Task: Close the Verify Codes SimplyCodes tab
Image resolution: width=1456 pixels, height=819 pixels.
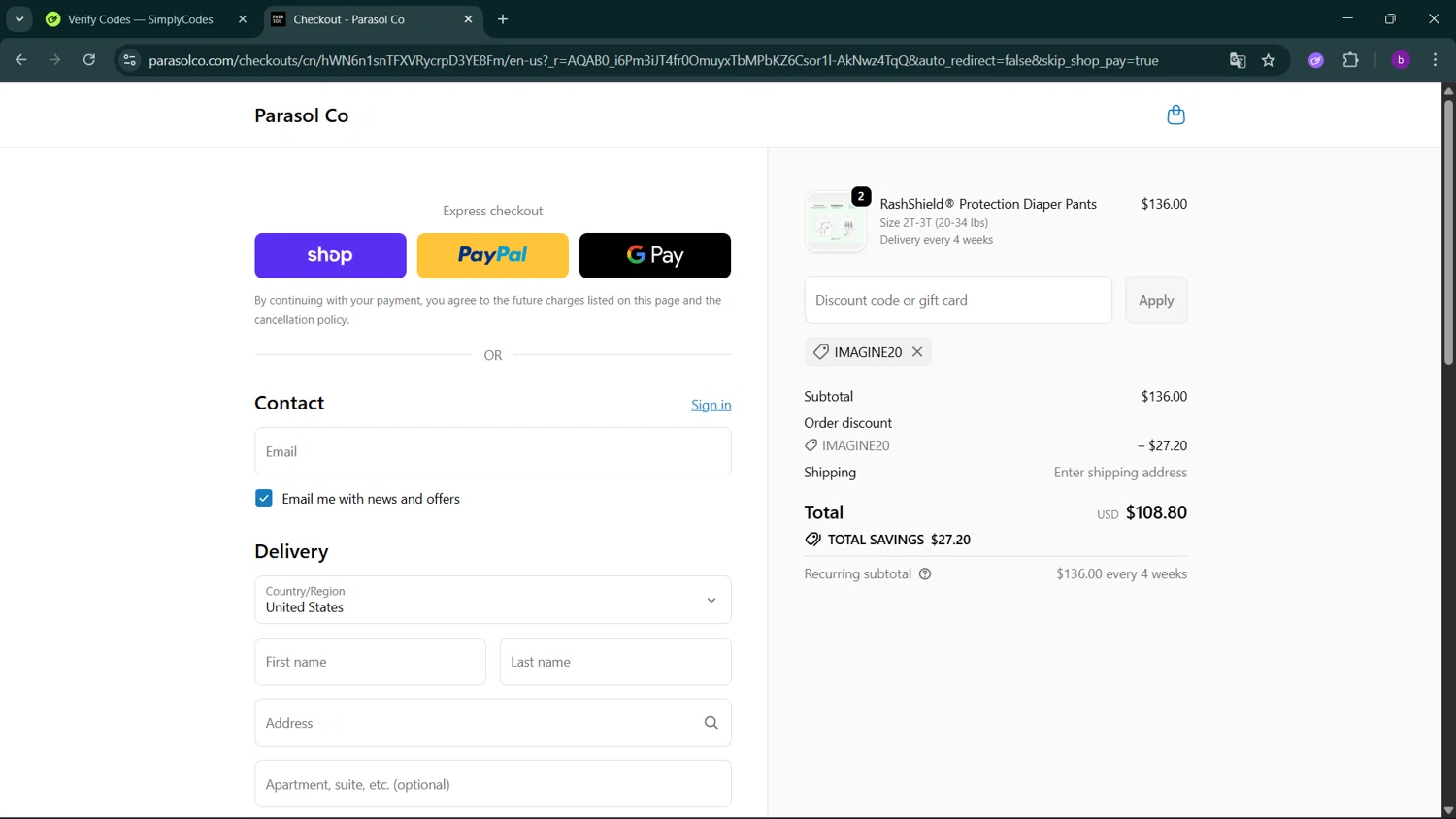Action: pyautogui.click(x=243, y=19)
